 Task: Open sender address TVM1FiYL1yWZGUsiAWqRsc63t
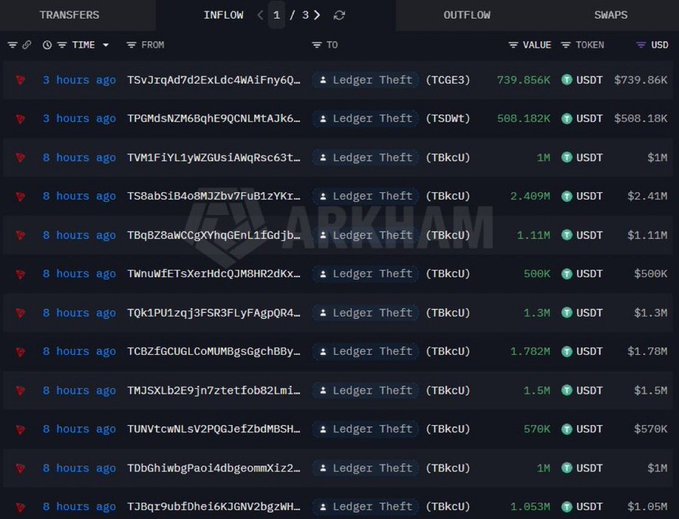[x=213, y=158]
